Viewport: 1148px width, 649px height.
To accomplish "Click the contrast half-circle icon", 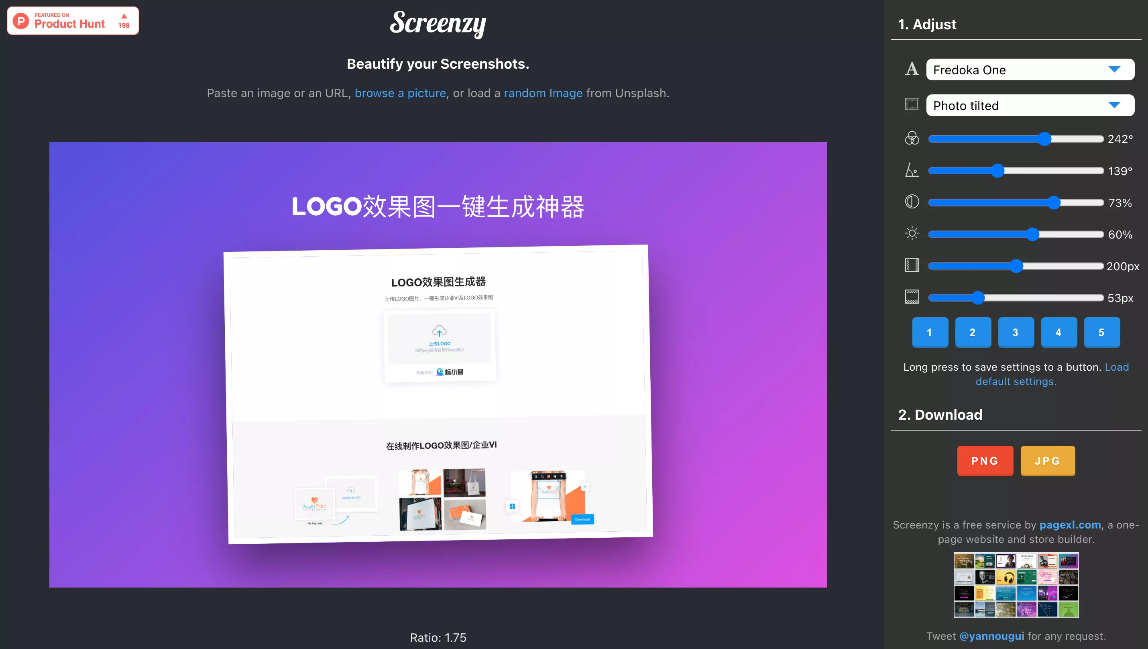I will pyautogui.click(x=911, y=201).
